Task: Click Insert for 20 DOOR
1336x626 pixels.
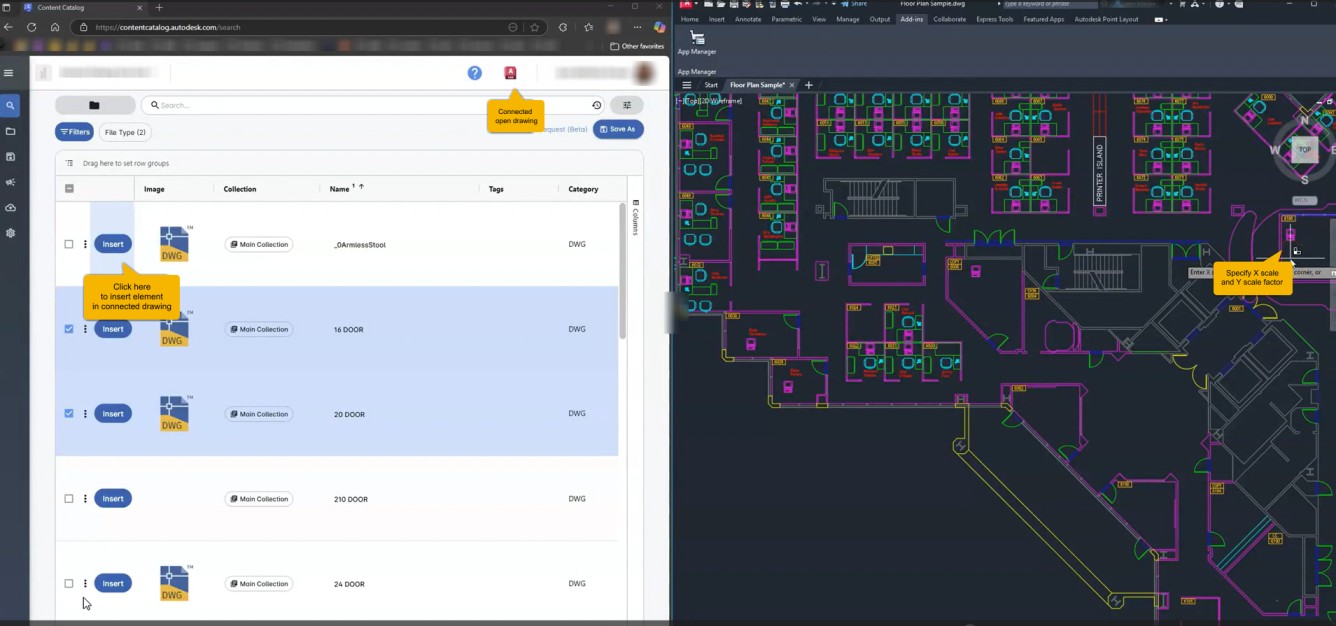Action: point(113,413)
